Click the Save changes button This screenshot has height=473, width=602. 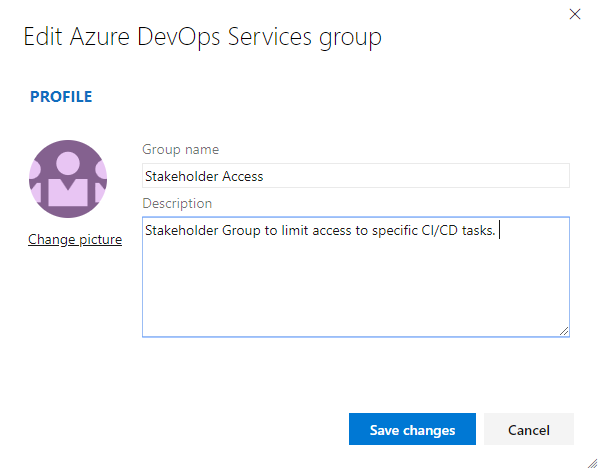(412, 430)
